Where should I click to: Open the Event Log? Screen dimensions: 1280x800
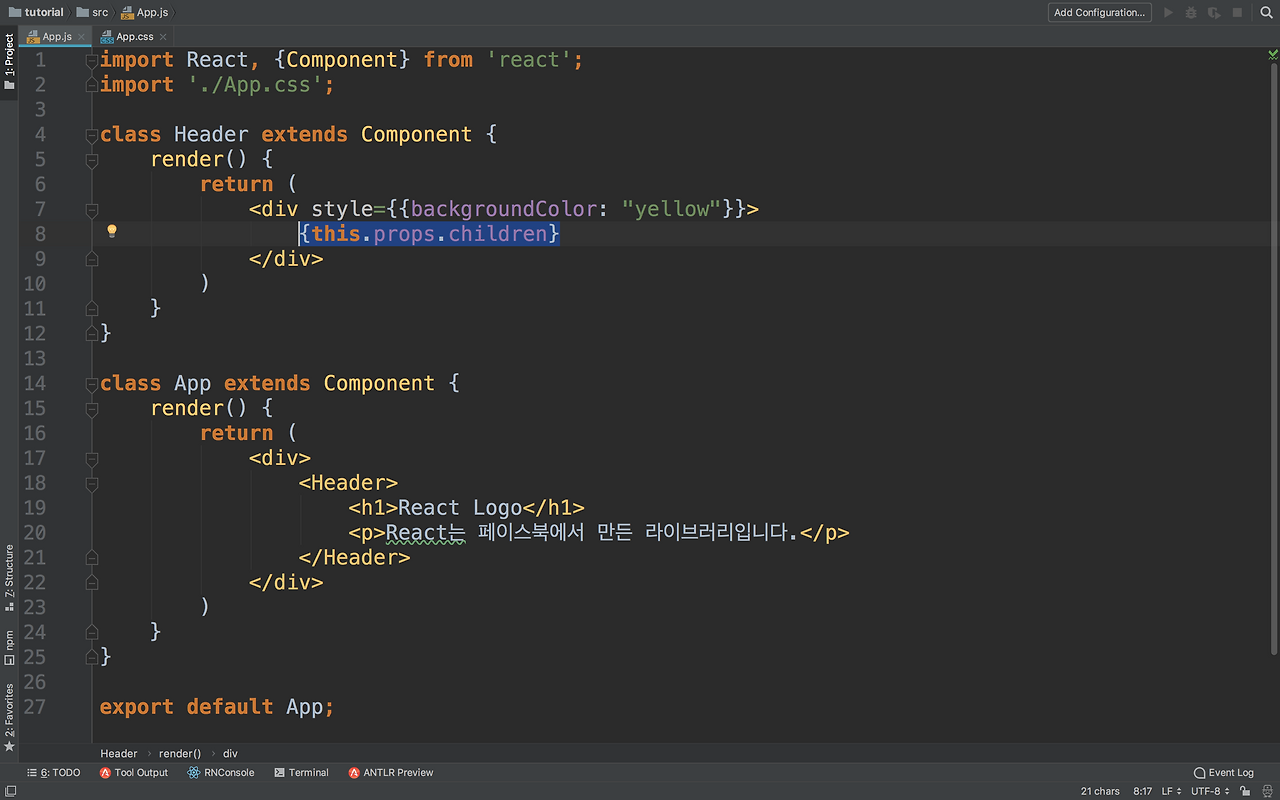point(1224,772)
